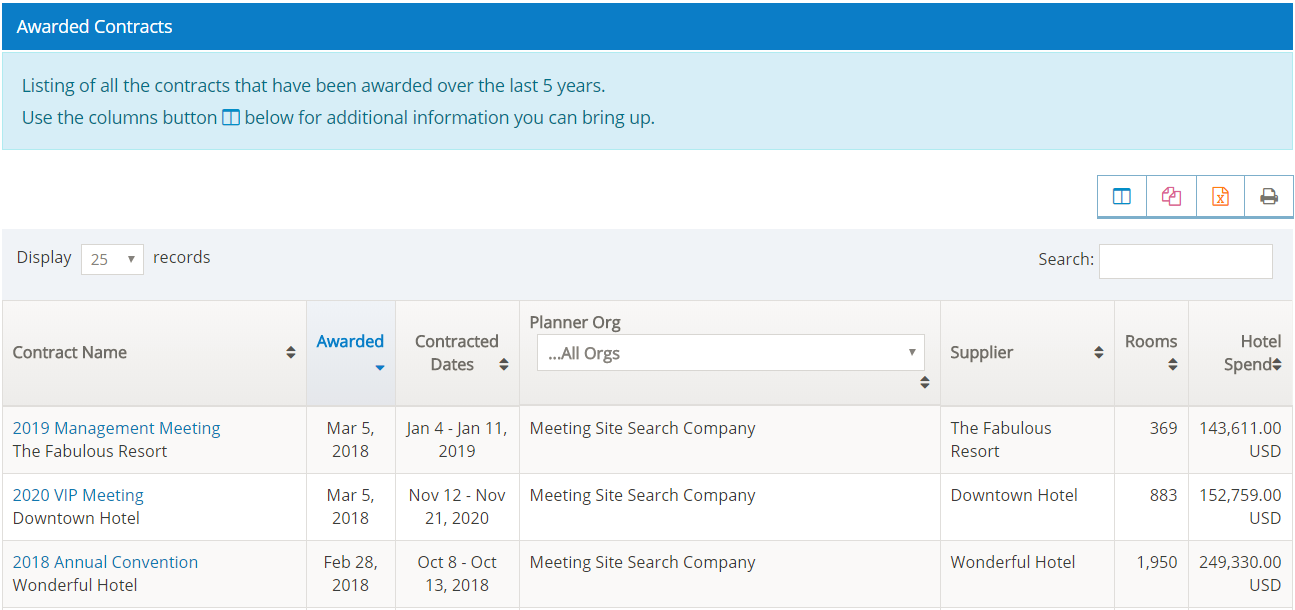
Task: Sort using Planner Org arrows
Action: click(x=924, y=382)
